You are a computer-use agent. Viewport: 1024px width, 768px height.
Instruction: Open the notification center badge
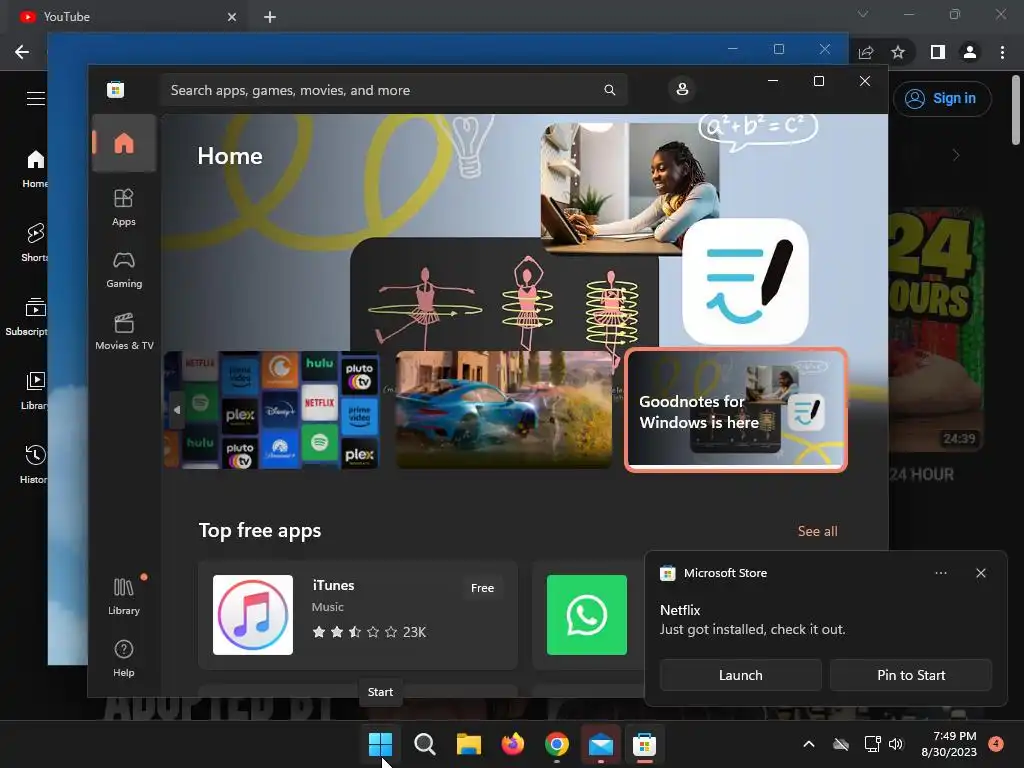[x=996, y=744]
